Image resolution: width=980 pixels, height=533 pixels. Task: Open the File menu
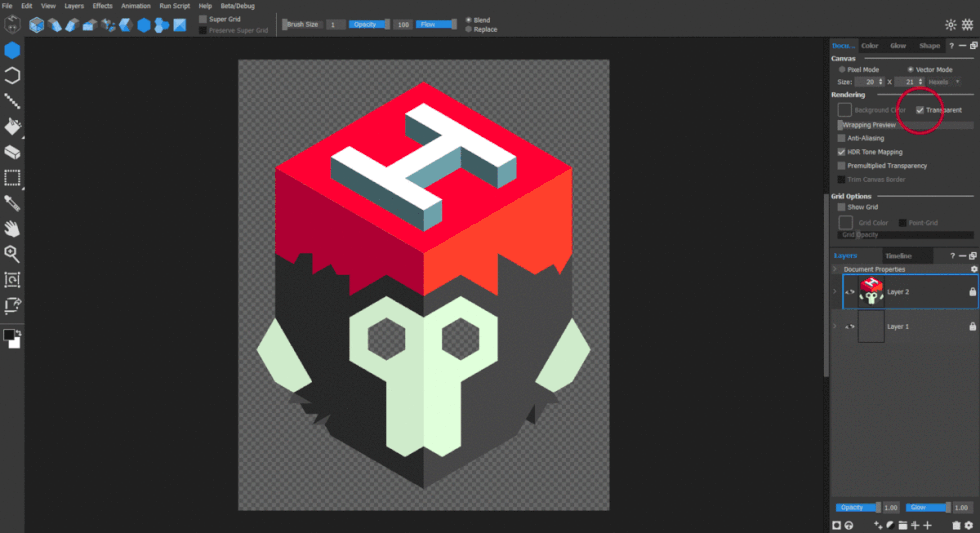tap(8, 6)
